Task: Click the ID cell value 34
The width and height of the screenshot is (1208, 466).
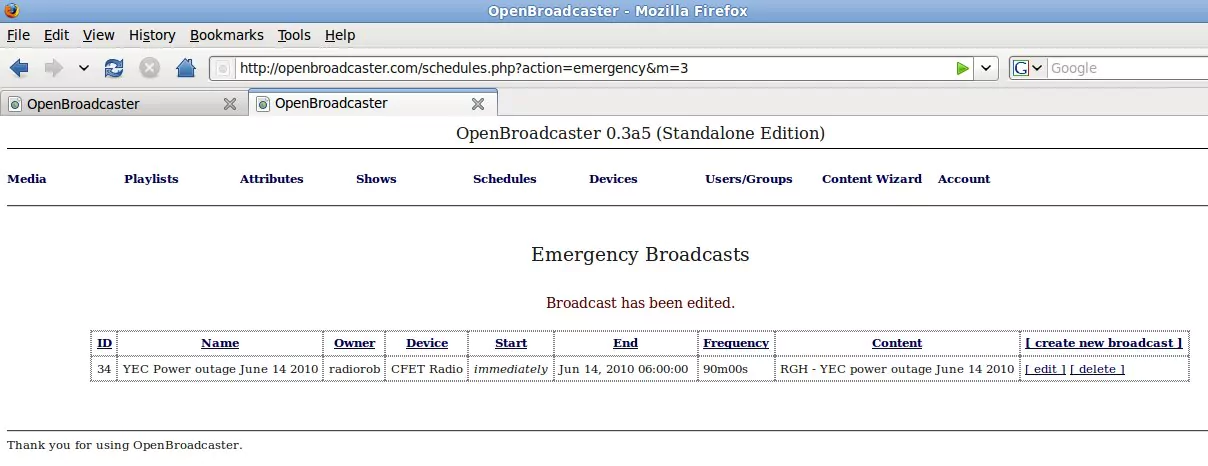Action: click(104, 369)
